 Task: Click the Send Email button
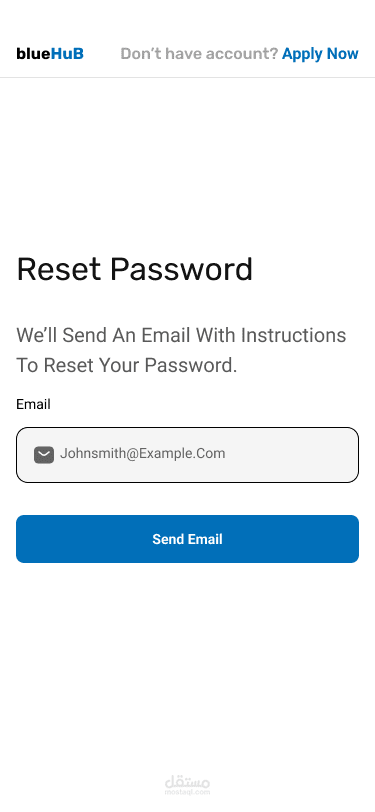point(188,539)
